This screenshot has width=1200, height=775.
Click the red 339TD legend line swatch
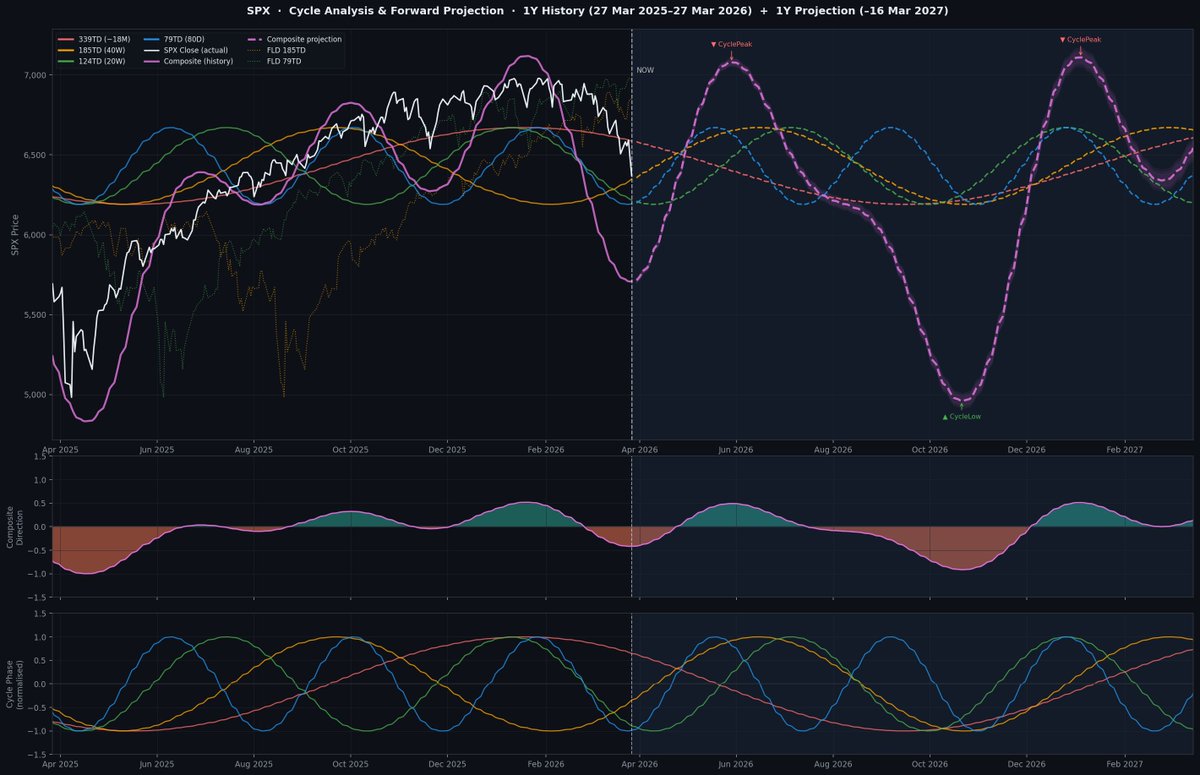(65, 39)
